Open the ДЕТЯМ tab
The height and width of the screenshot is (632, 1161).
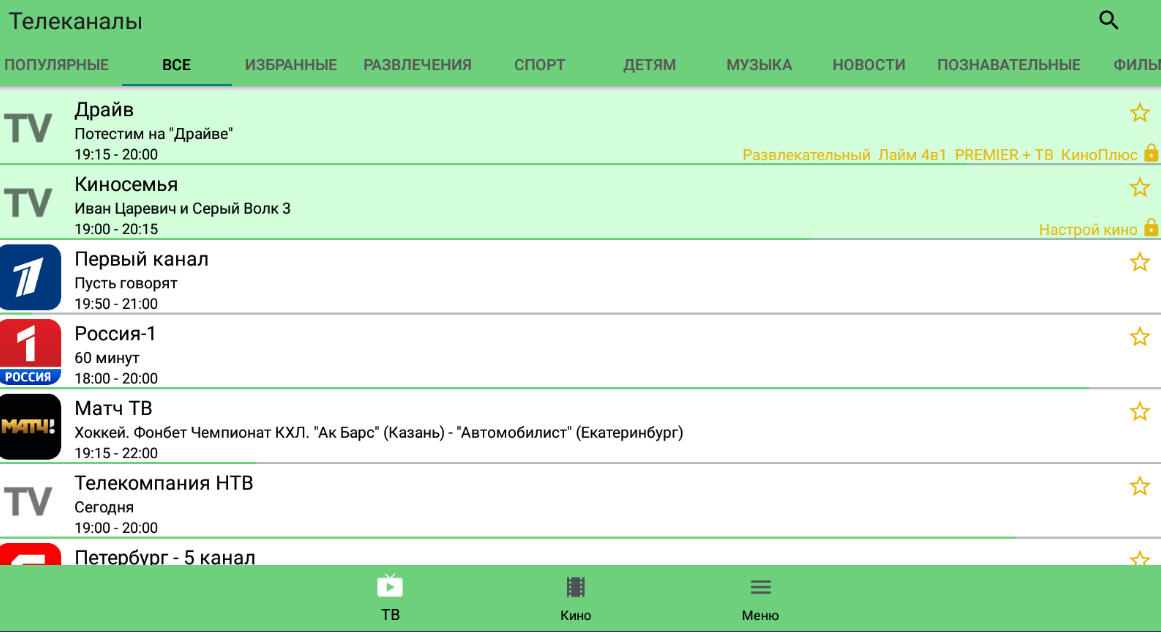pos(649,65)
